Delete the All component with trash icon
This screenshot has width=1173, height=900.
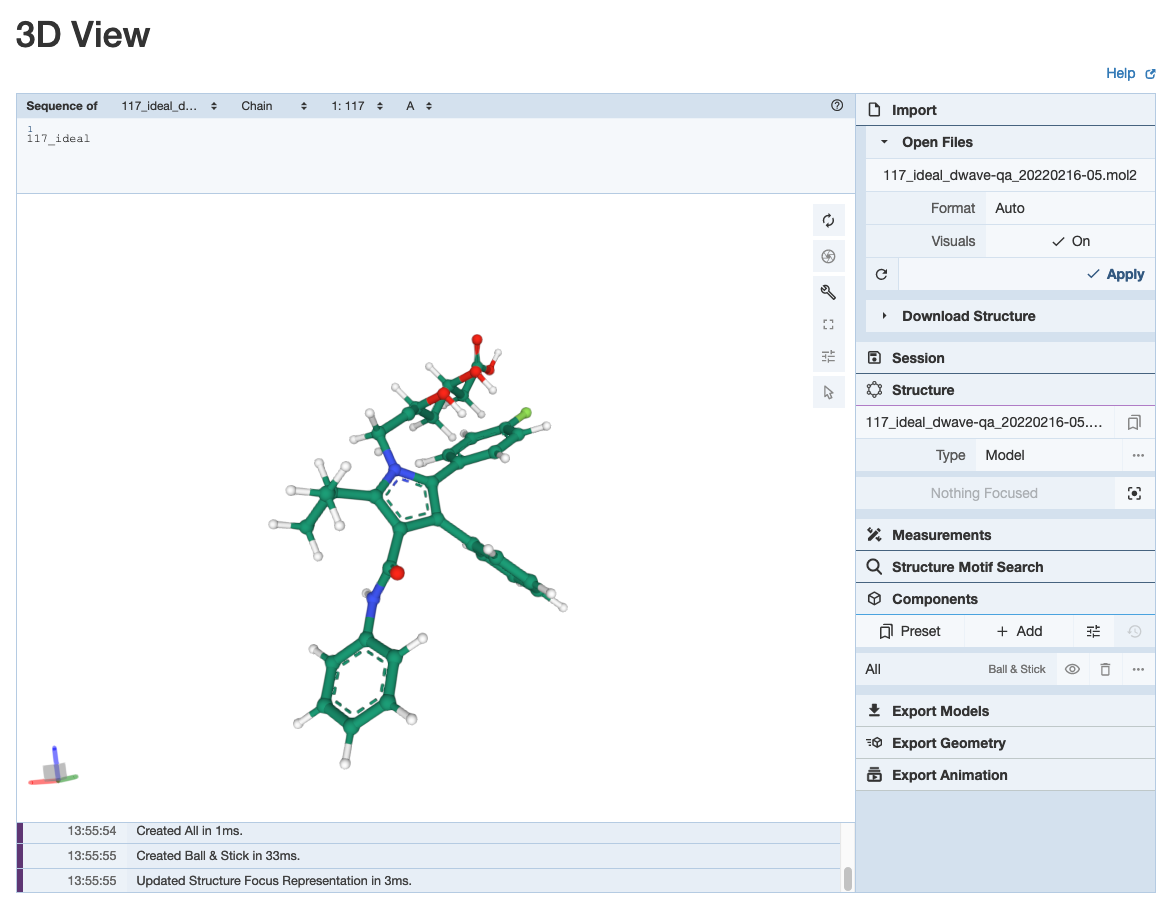[1105, 669]
